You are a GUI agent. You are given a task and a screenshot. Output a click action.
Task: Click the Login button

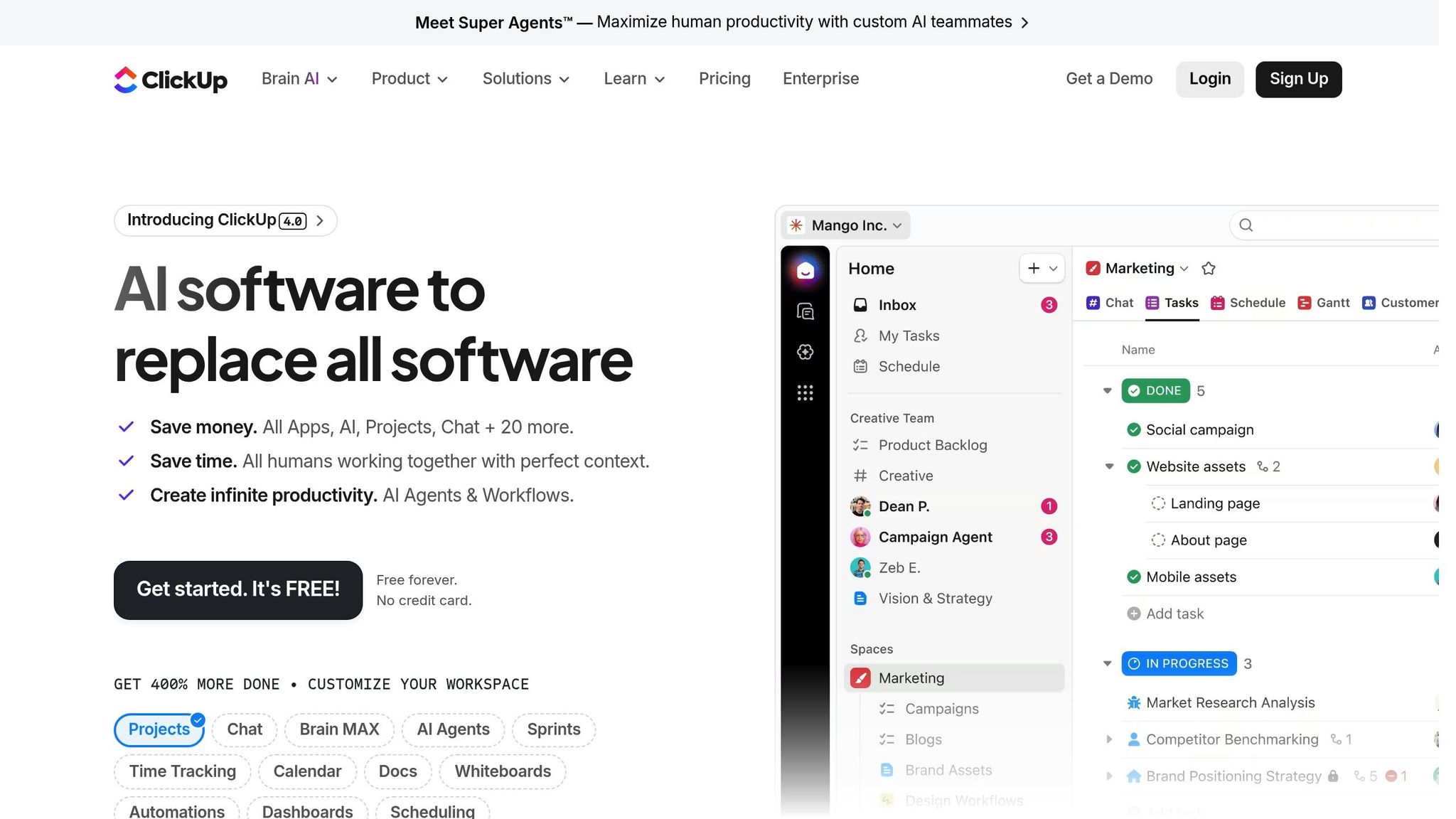(x=1209, y=79)
